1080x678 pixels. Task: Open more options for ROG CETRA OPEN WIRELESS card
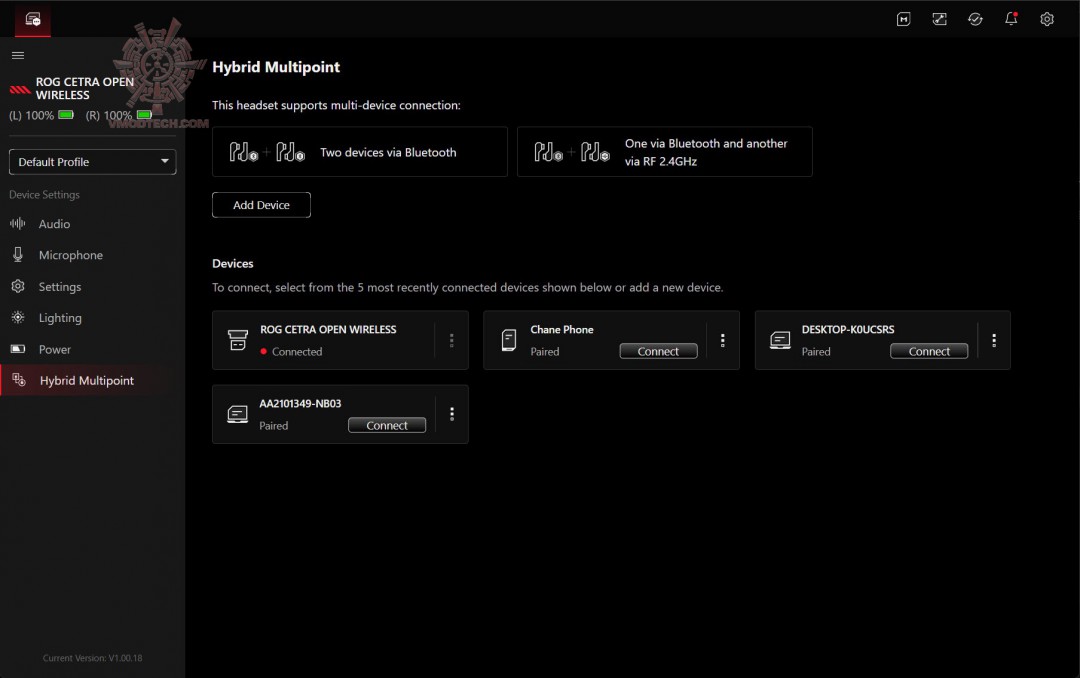click(452, 340)
